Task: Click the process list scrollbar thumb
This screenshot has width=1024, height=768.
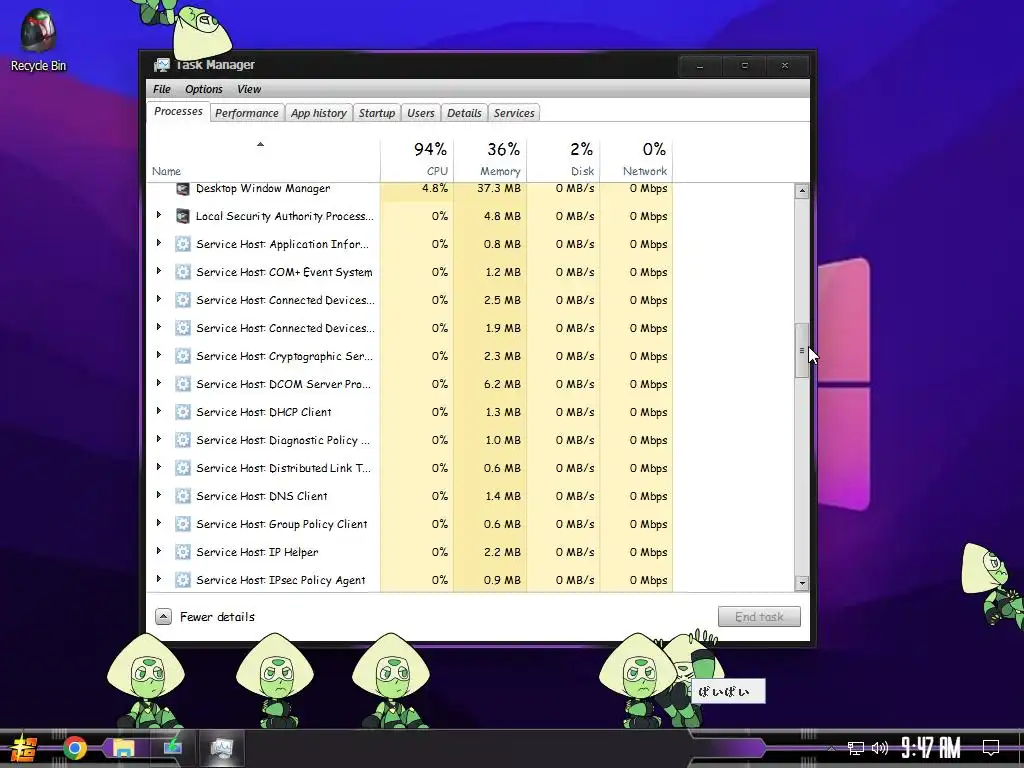Action: pyautogui.click(x=802, y=351)
